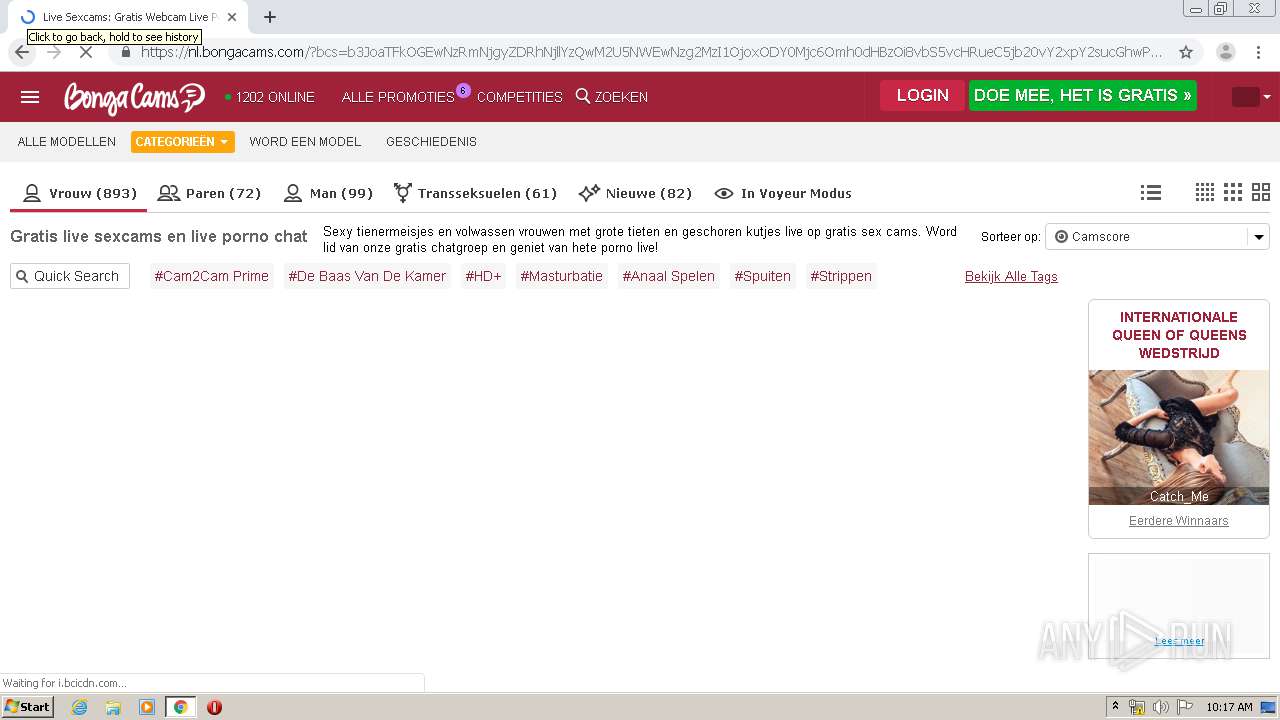
Task: Select the Paren (72) tab
Action: (209, 193)
